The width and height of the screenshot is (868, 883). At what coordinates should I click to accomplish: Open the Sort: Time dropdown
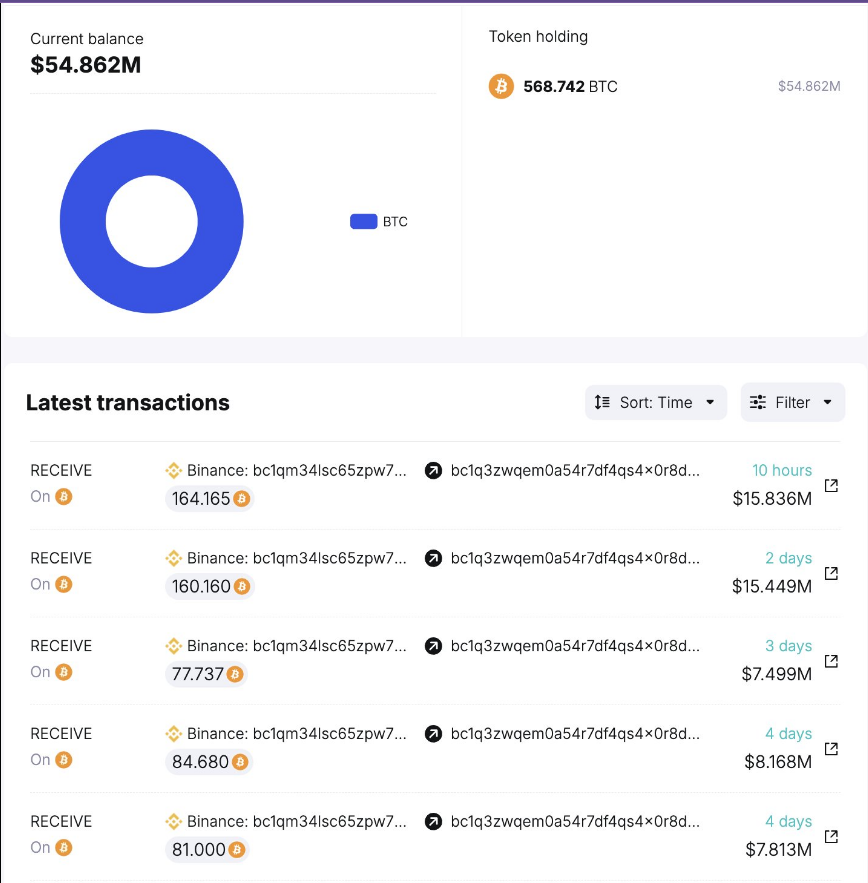(x=655, y=402)
